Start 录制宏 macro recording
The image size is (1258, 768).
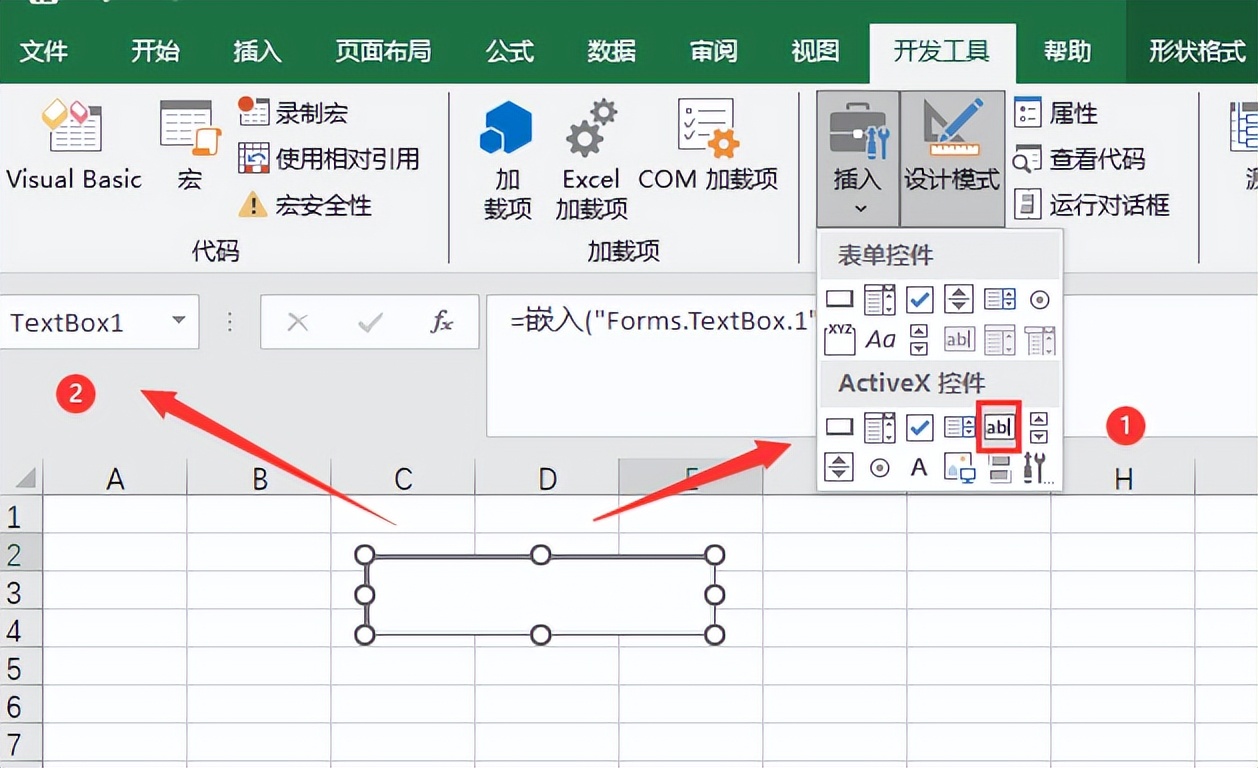[294, 112]
